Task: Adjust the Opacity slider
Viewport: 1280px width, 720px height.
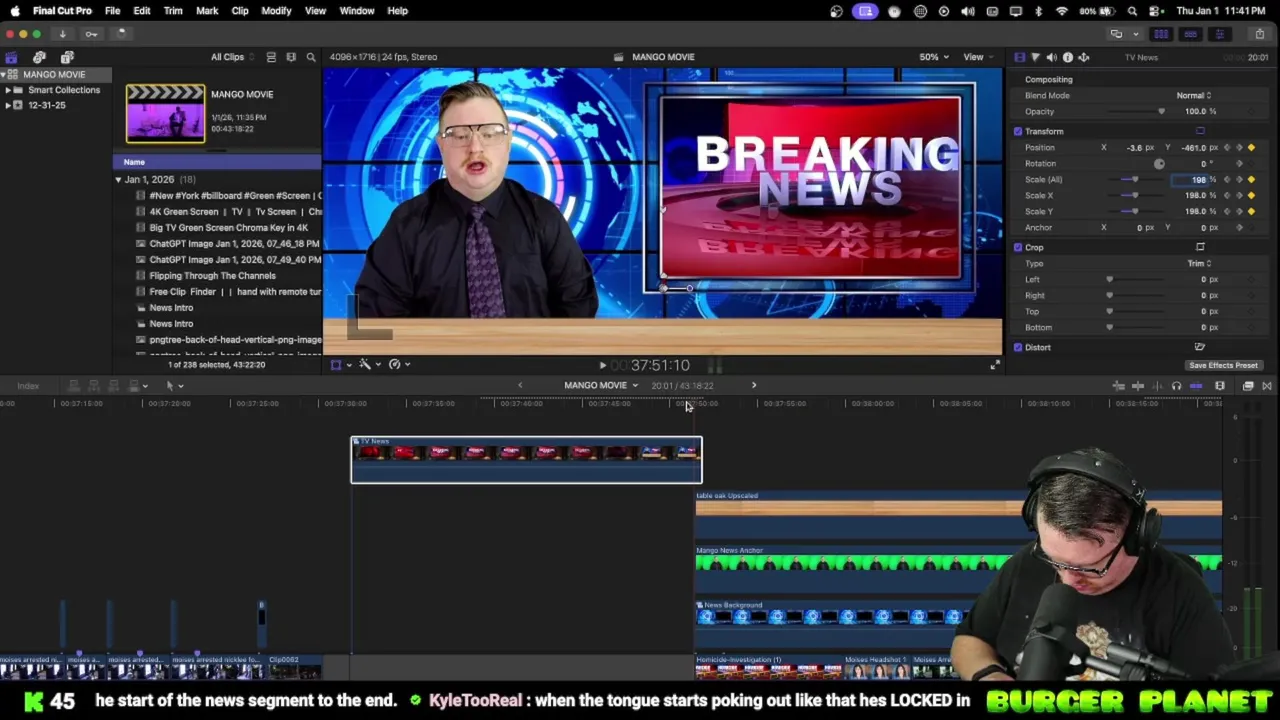Action: point(1135,112)
